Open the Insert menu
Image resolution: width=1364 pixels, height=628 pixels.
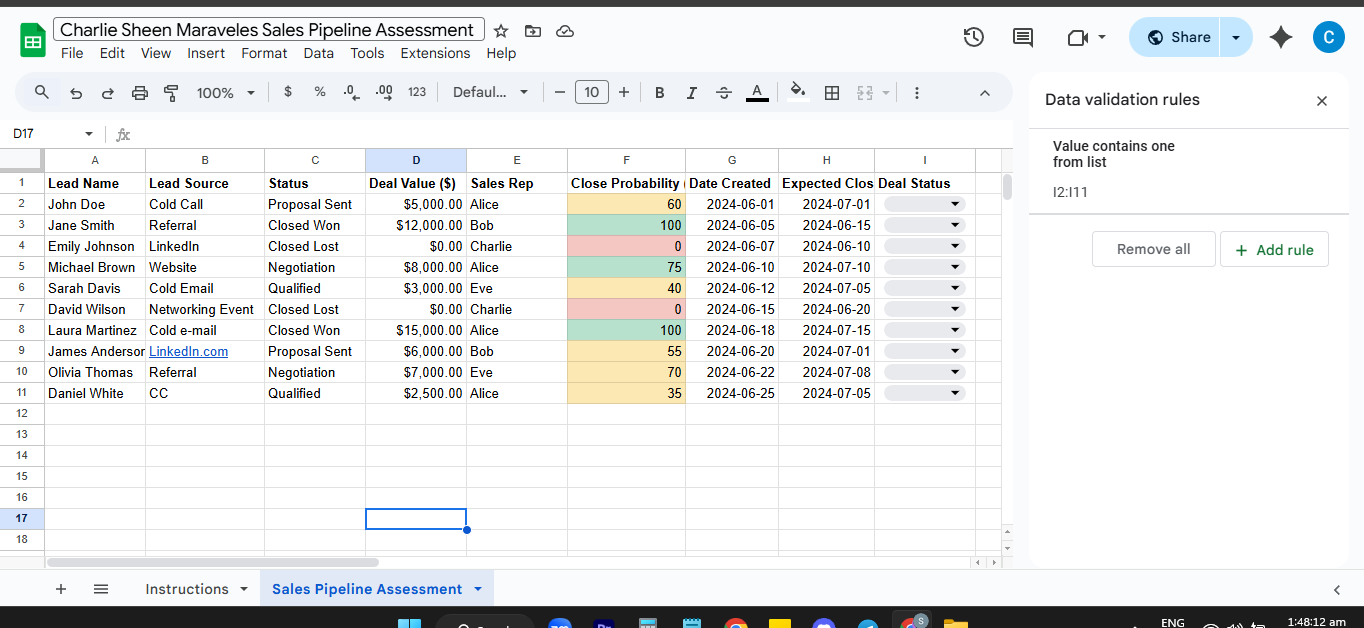click(x=206, y=53)
